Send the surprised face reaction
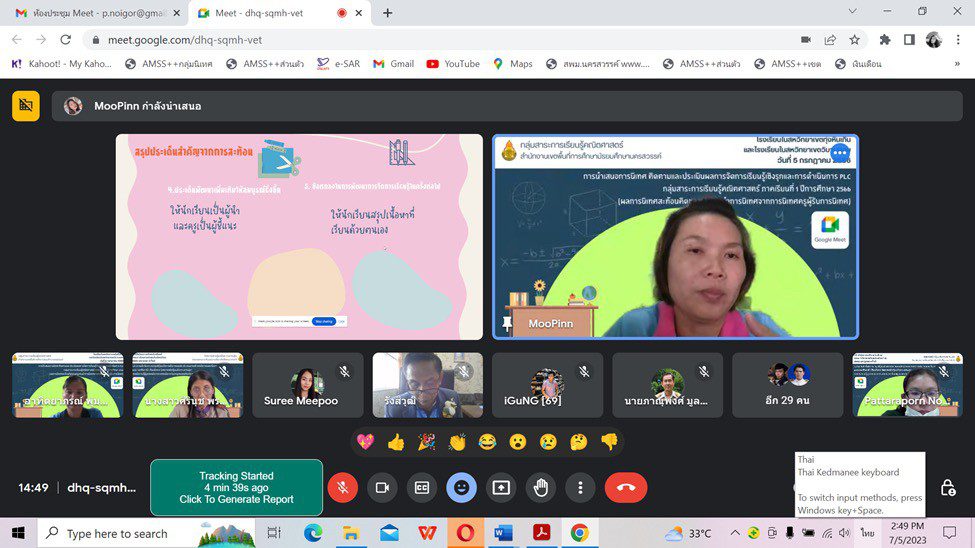975x548 pixels. [x=518, y=442]
